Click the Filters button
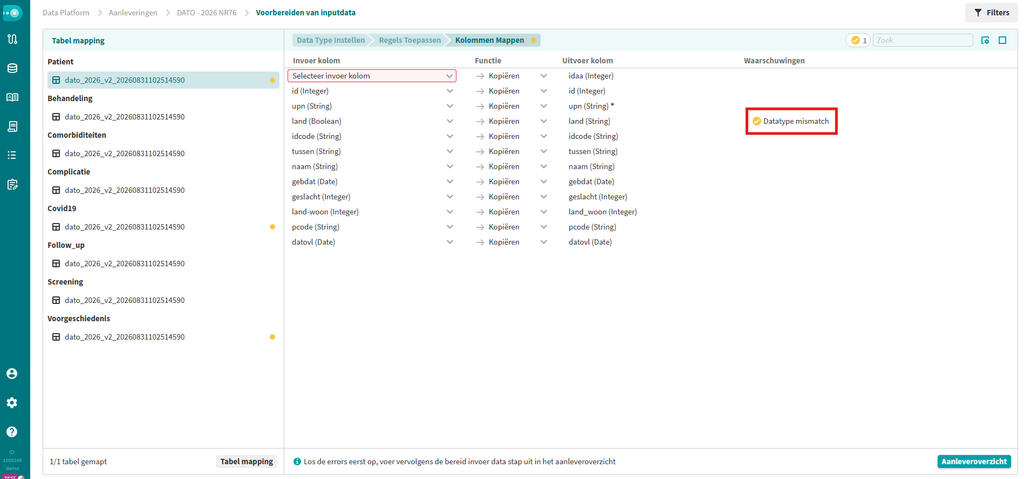This screenshot has height=479, width=1024. pyautogui.click(x=991, y=12)
